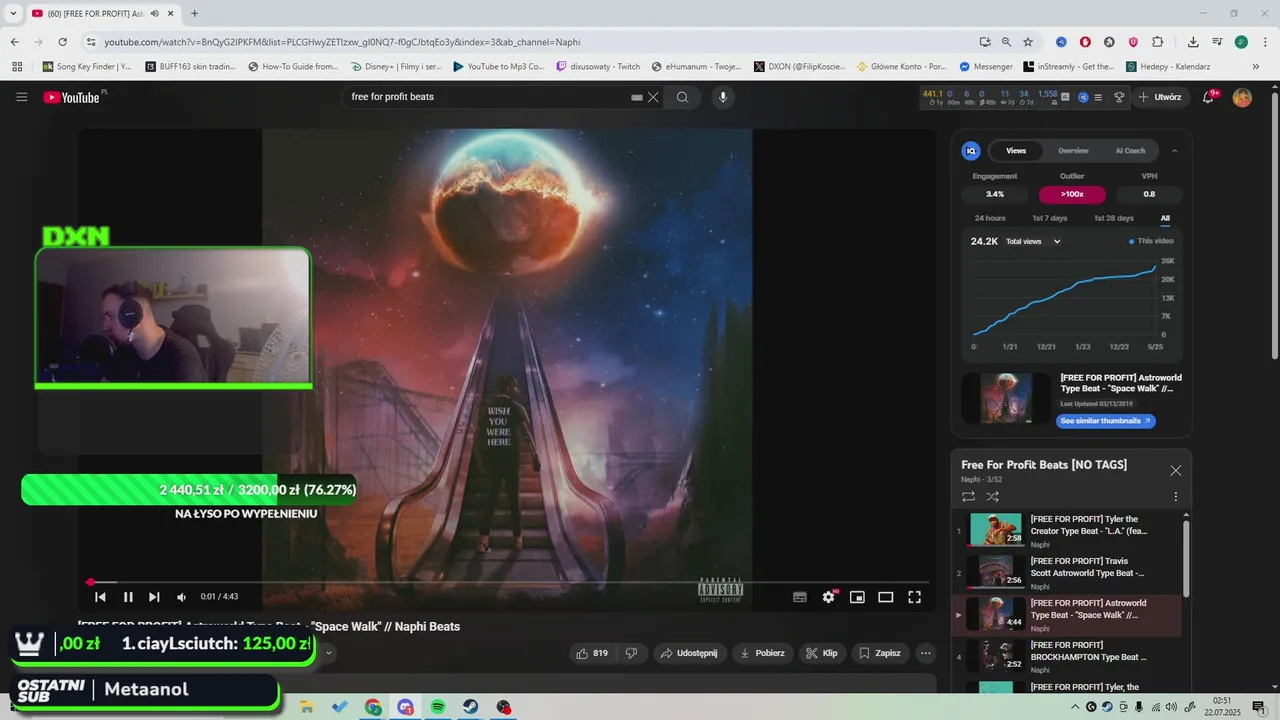Open the Chrome extensions puzzle icon

click(x=1158, y=42)
